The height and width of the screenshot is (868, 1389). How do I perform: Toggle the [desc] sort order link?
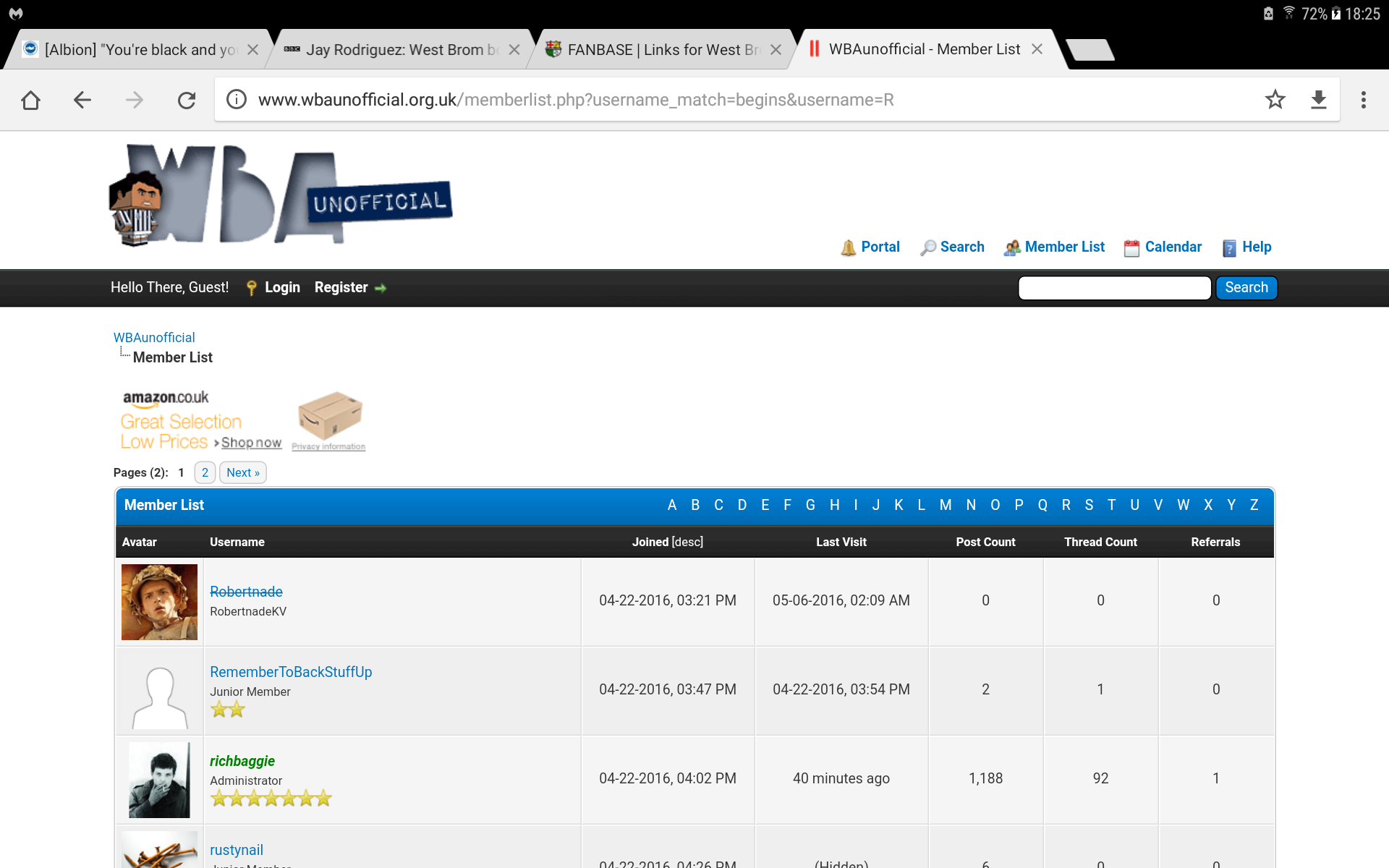[x=687, y=542]
